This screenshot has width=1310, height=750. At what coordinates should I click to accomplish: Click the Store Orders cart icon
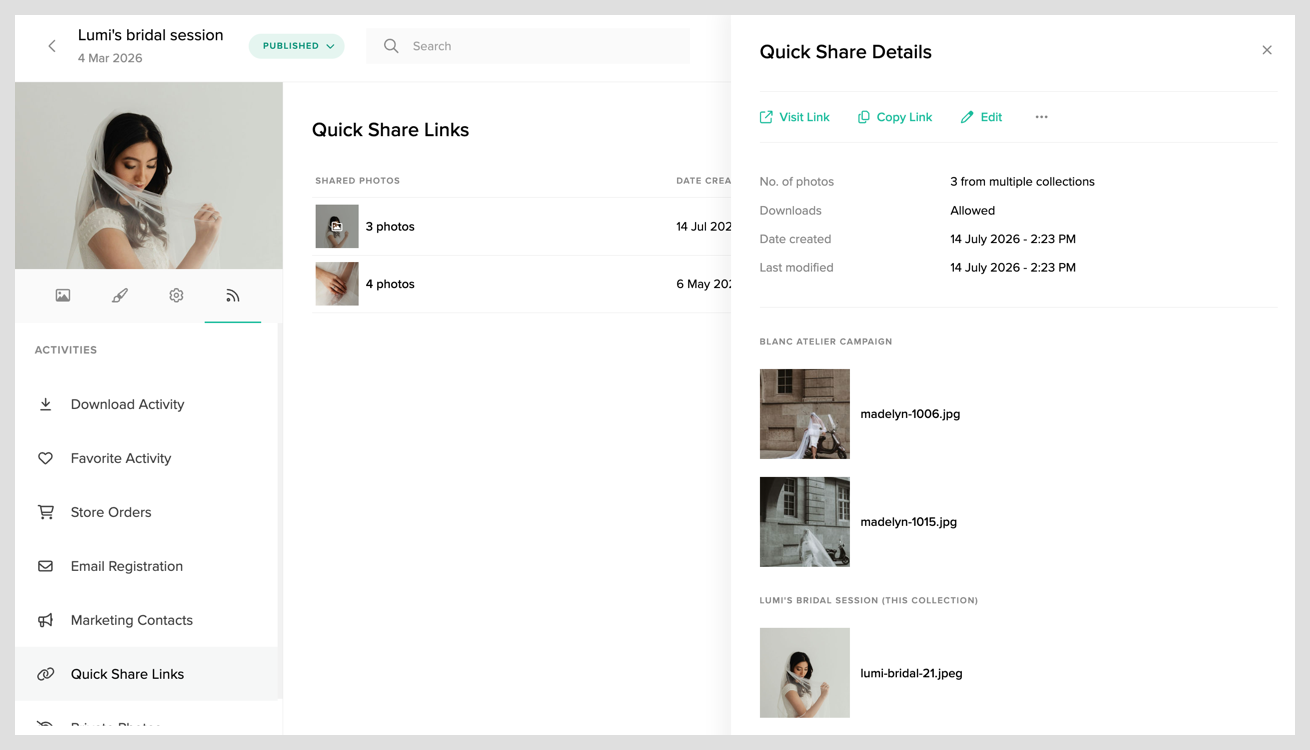tap(46, 512)
